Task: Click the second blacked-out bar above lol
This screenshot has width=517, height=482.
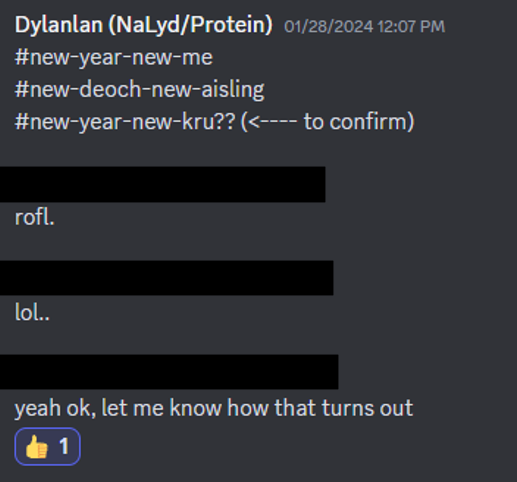Action: (x=167, y=278)
